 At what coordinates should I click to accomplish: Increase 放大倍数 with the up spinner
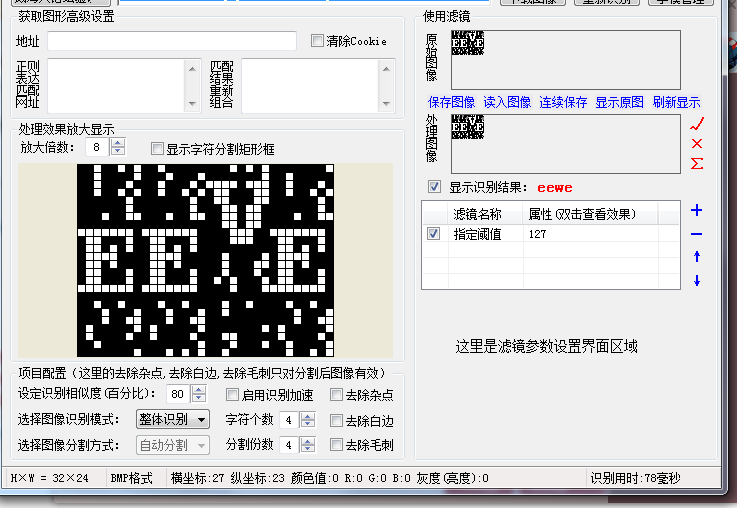[x=118, y=143]
